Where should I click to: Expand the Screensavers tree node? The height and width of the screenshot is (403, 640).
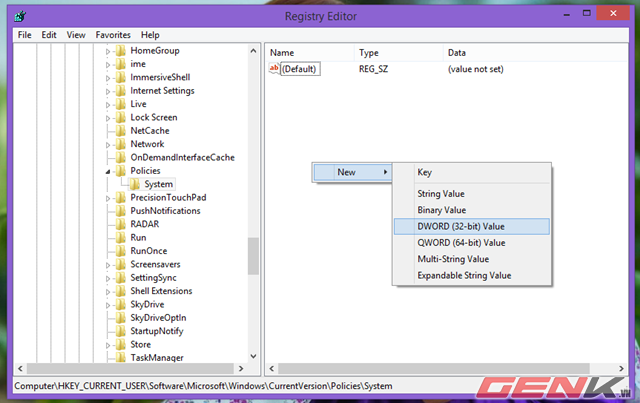[107, 264]
